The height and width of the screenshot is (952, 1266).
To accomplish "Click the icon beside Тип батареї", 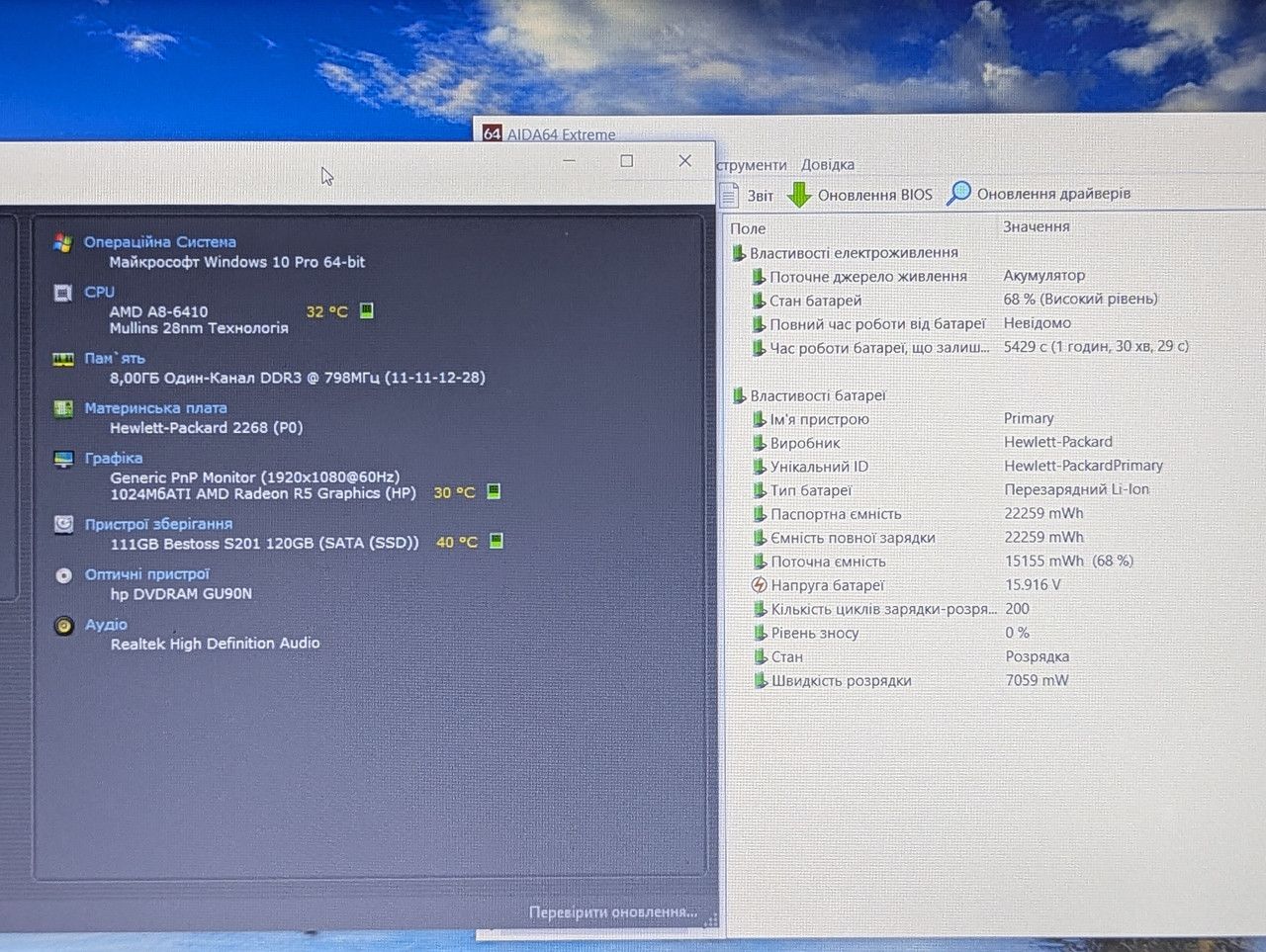I will [759, 490].
